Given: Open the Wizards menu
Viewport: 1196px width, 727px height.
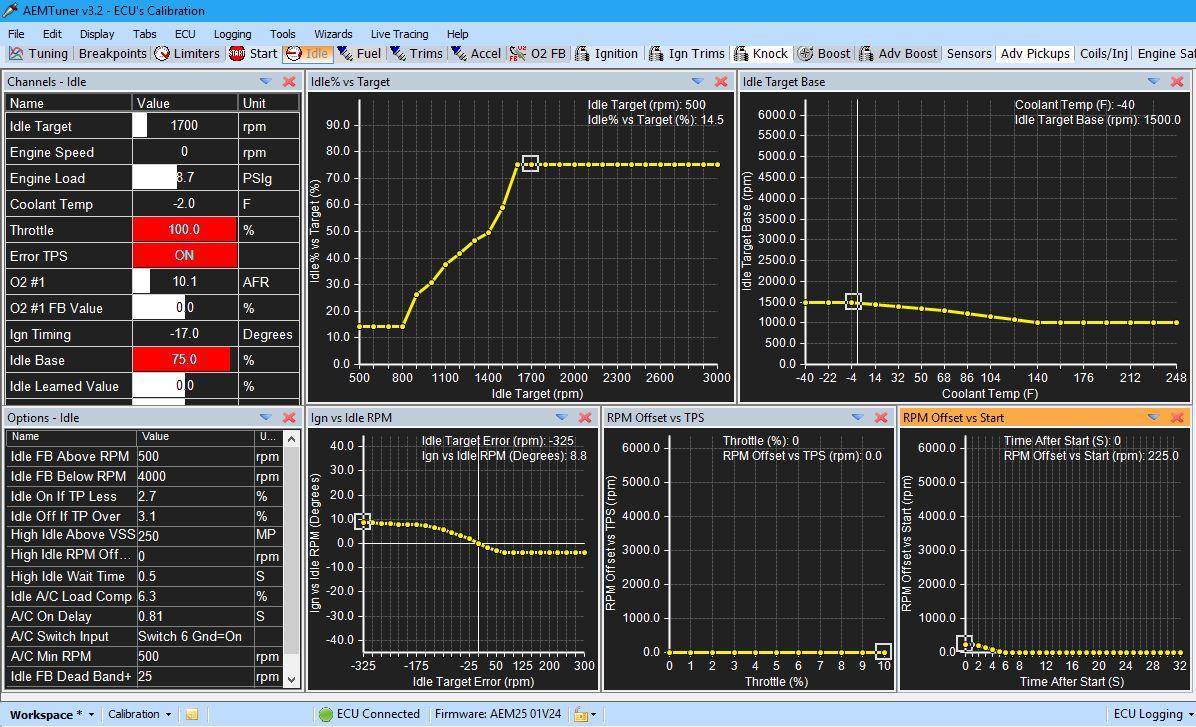Looking at the screenshot, I should (333, 34).
